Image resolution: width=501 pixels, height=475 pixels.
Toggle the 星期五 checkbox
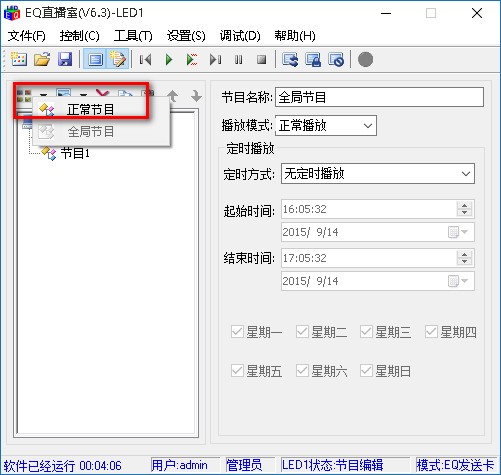(x=237, y=371)
